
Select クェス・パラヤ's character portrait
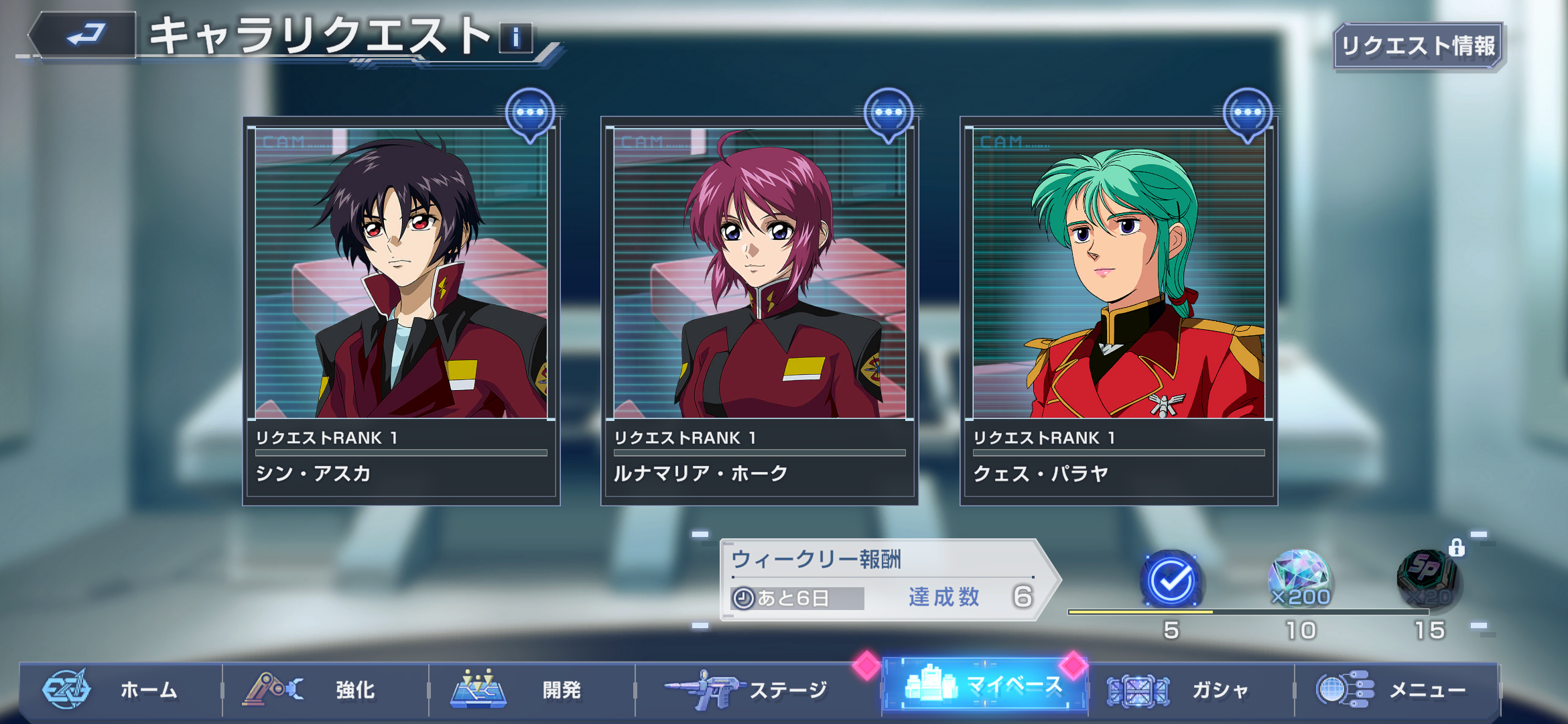coord(1118,274)
